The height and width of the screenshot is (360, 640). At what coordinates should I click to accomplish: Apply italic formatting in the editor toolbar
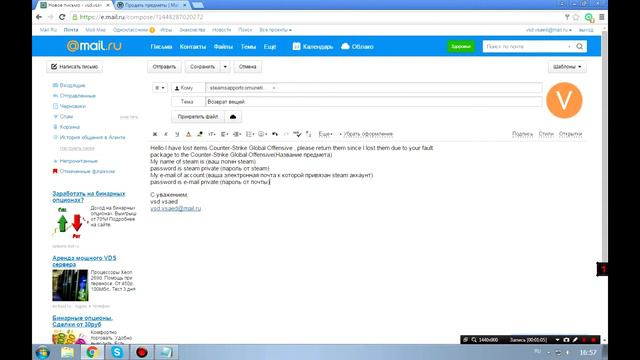coord(166,134)
